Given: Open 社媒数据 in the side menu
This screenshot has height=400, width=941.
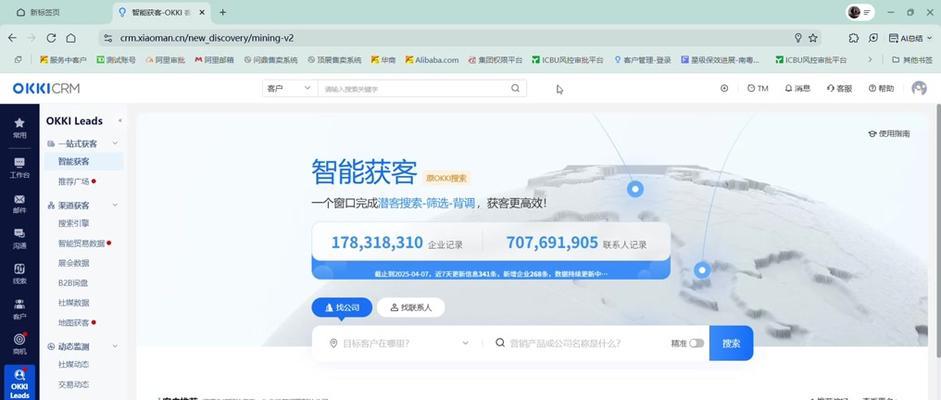Looking at the screenshot, I should [x=73, y=302].
